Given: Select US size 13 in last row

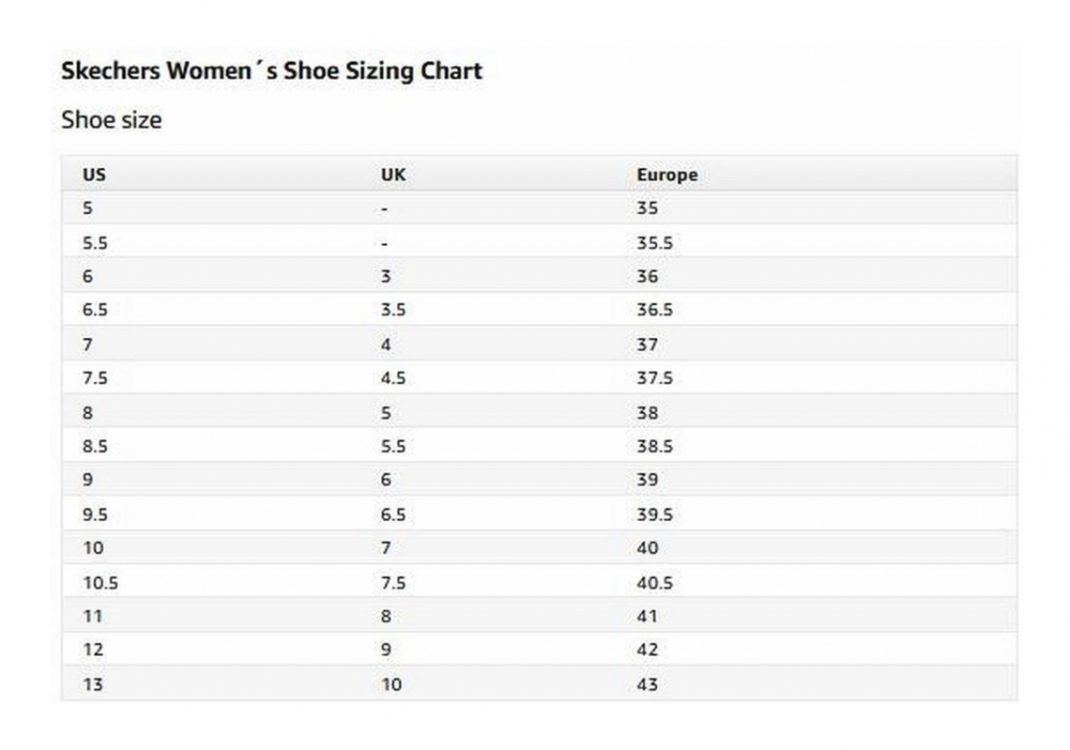Looking at the screenshot, I should click(92, 685).
